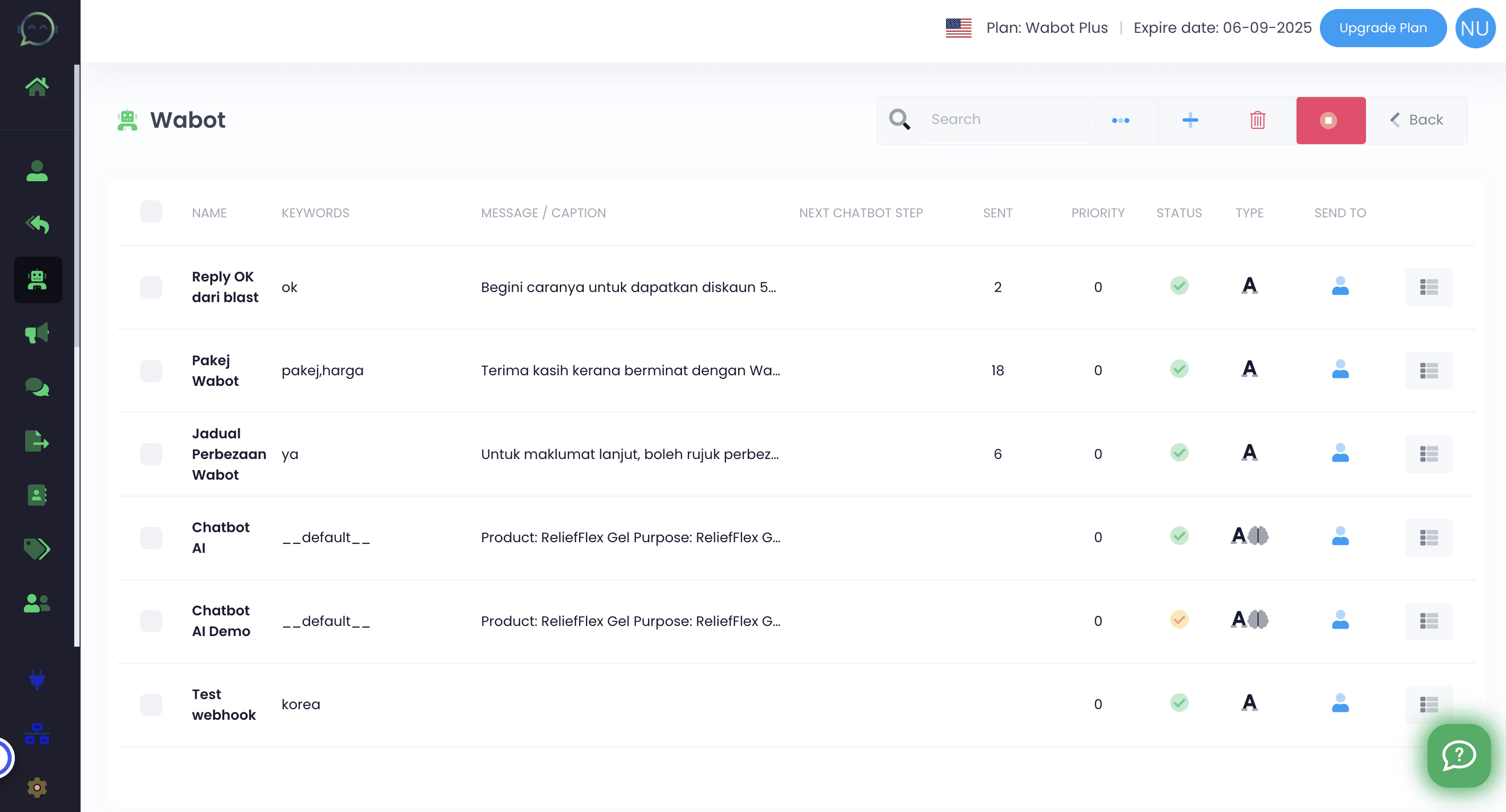Screen dimensions: 1506x812
Task: Open actions menu for Test webhook
Action: pyautogui.click(x=1429, y=704)
